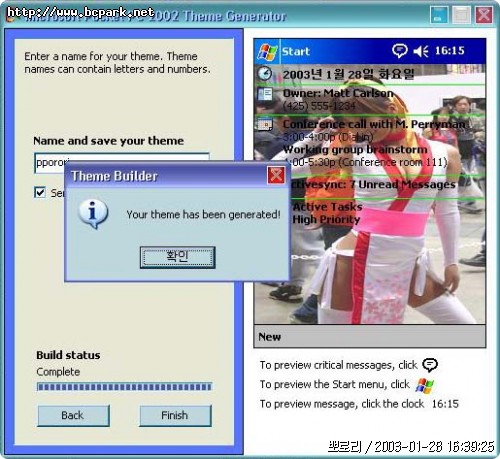Click the calendar icon beside Conference call
Screen dimensions: 500x459
click(265, 125)
